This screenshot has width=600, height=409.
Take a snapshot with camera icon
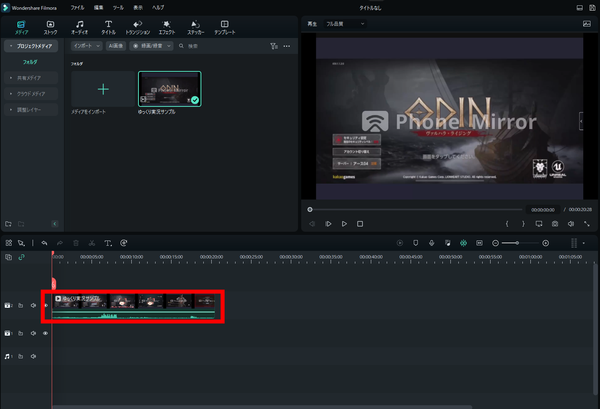[555, 224]
